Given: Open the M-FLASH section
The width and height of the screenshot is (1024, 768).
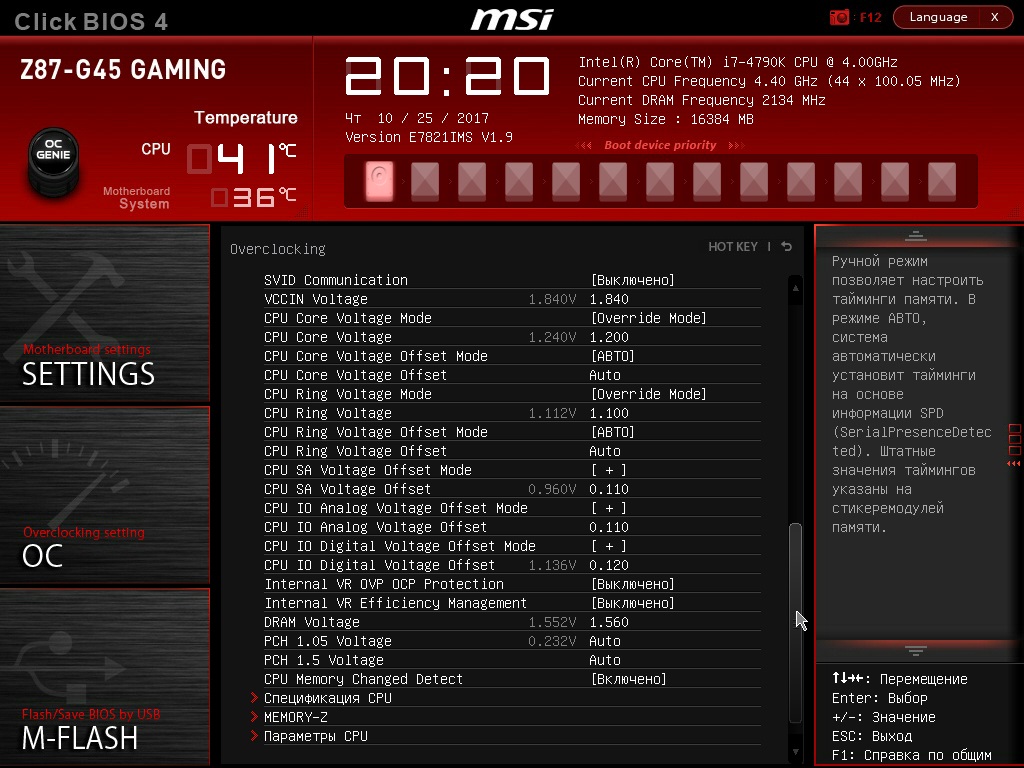Looking at the screenshot, I should click(105, 677).
